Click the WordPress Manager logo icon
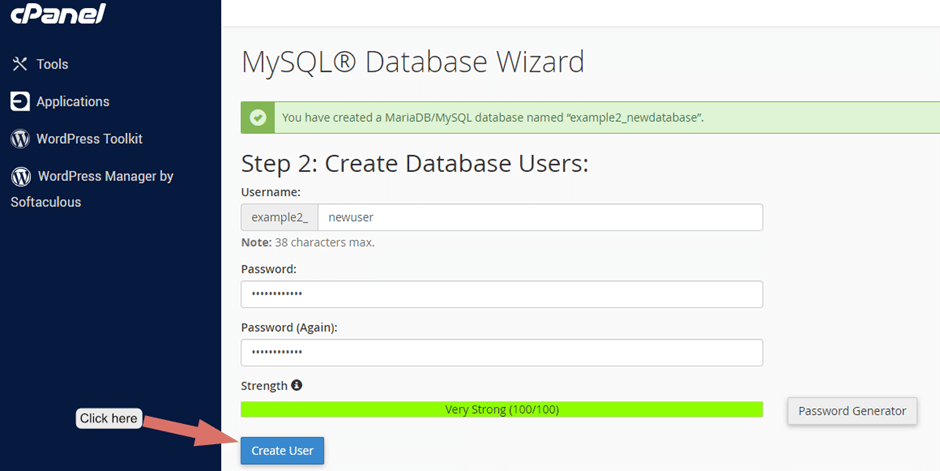Viewport: 940px width, 471px height. [x=21, y=176]
